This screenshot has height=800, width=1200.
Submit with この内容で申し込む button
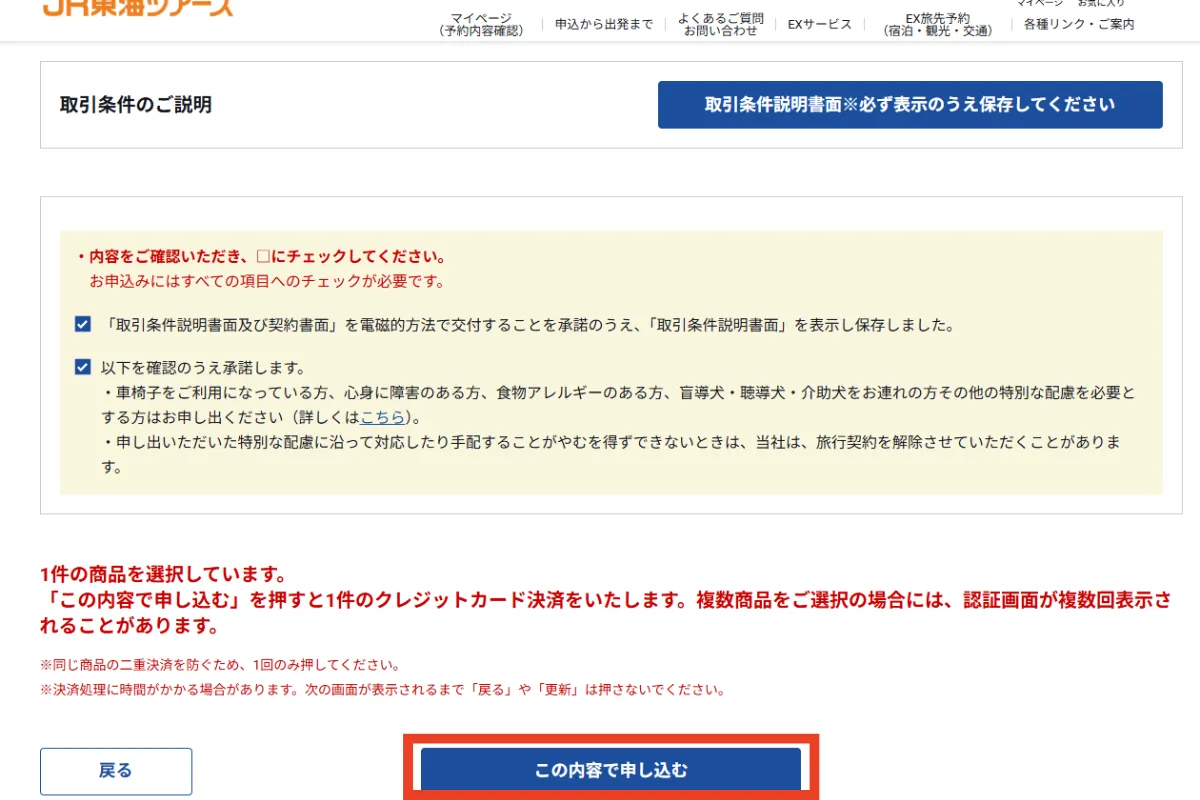point(611,771)
